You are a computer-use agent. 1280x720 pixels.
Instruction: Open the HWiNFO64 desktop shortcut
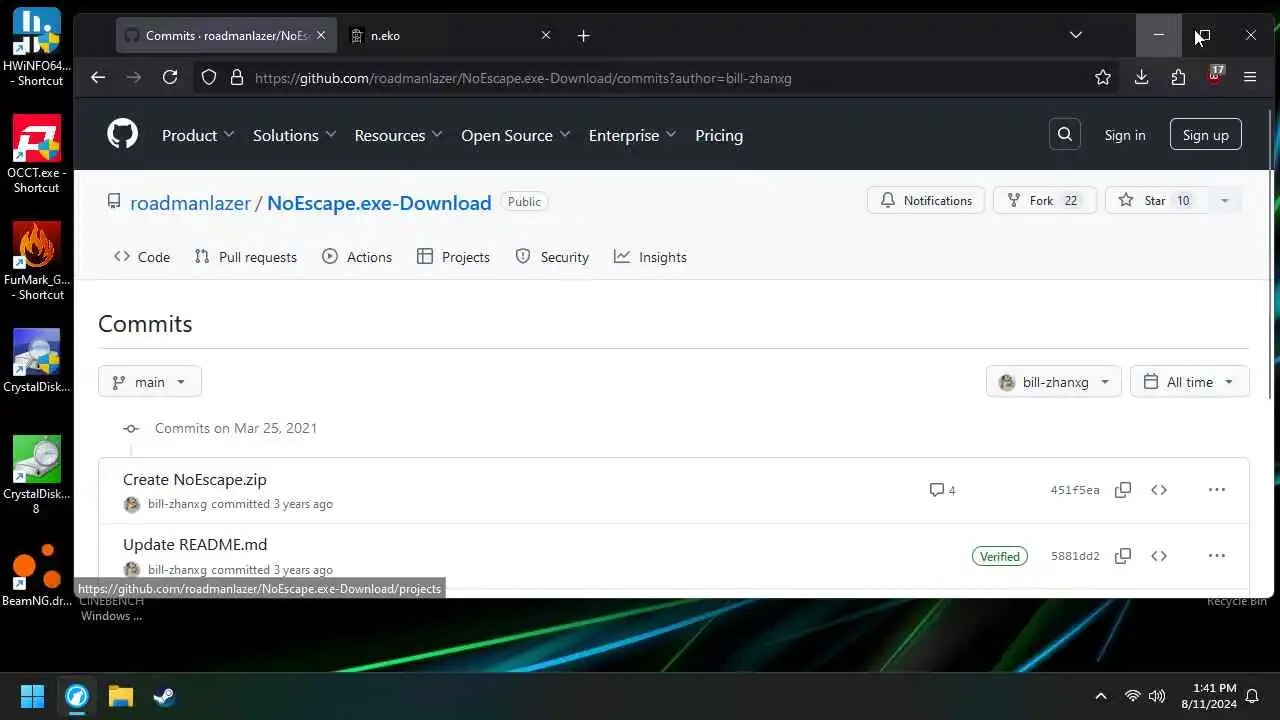(x=37, y=47)
